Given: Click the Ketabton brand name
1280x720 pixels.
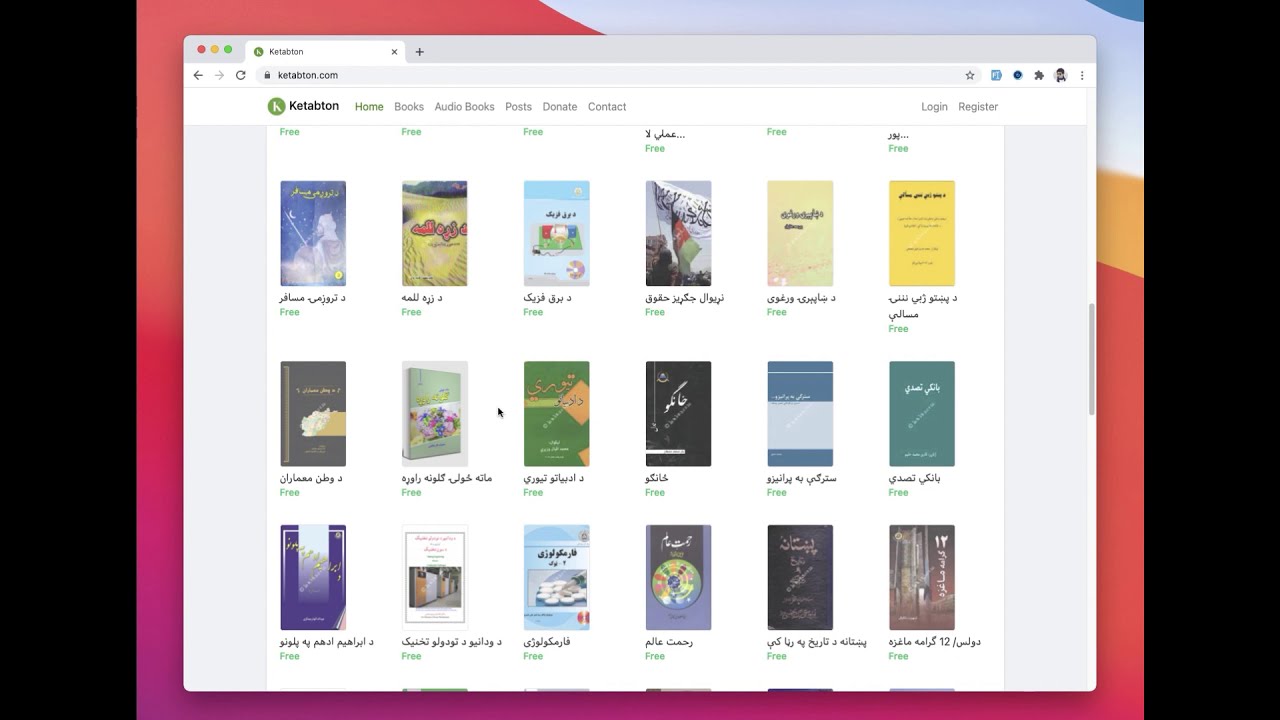Looking at the screenshot, I should pos(314,106).
